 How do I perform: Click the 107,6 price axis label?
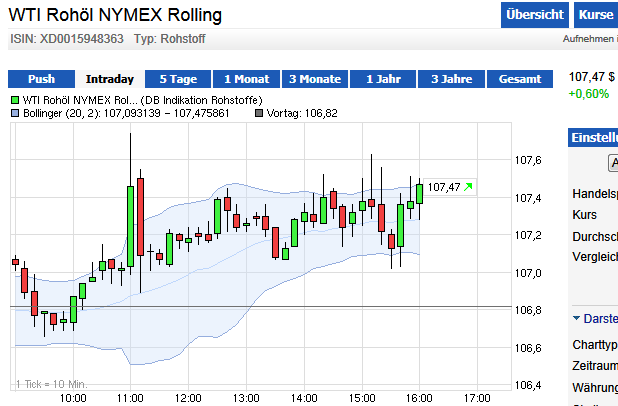tap(529, 160)
